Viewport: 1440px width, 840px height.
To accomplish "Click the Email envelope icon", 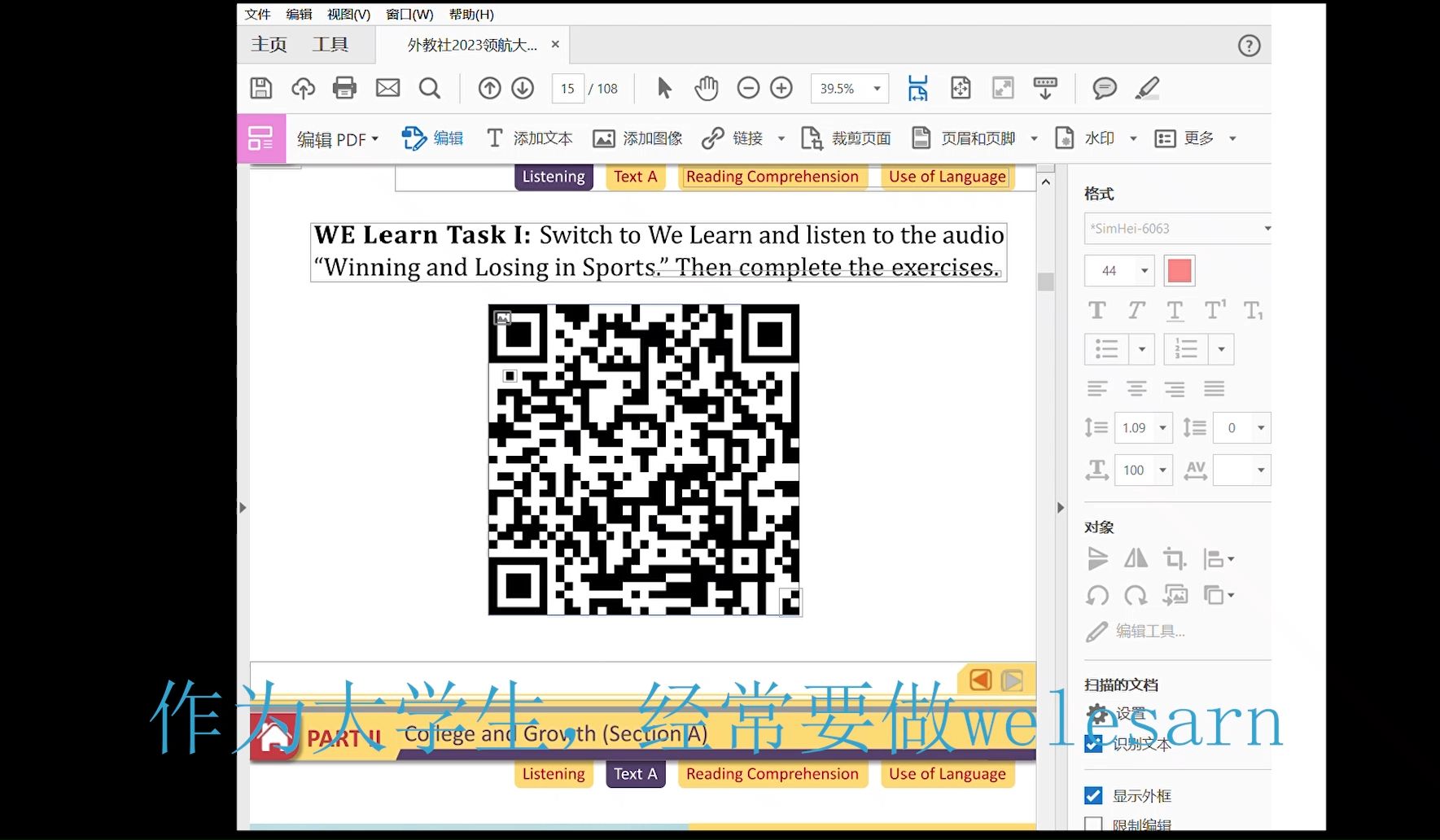I will (x=387, y=88).
